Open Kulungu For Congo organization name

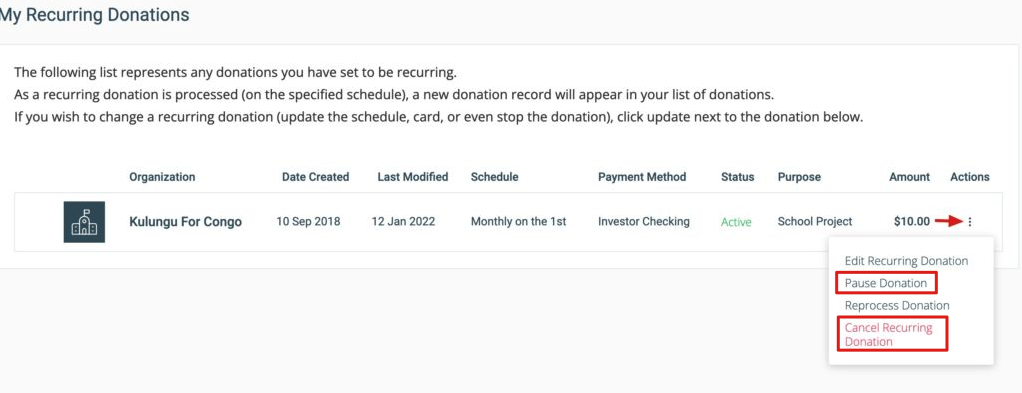(x=185, y=222)
